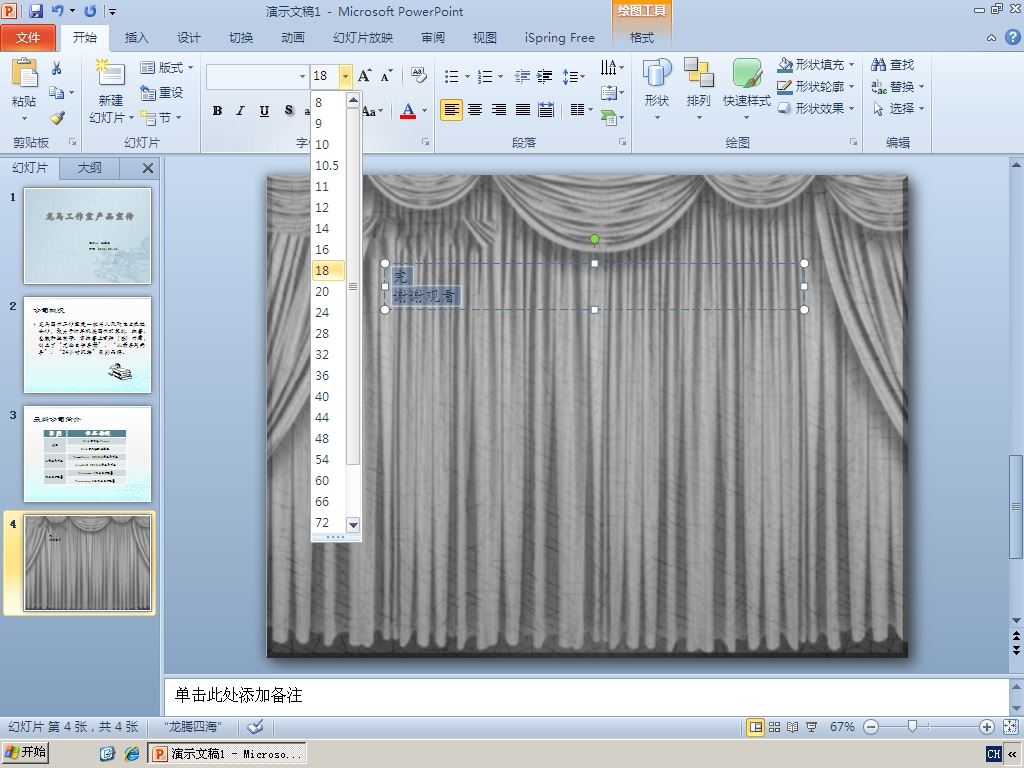Decrease the list indent level

coord(522,76)
